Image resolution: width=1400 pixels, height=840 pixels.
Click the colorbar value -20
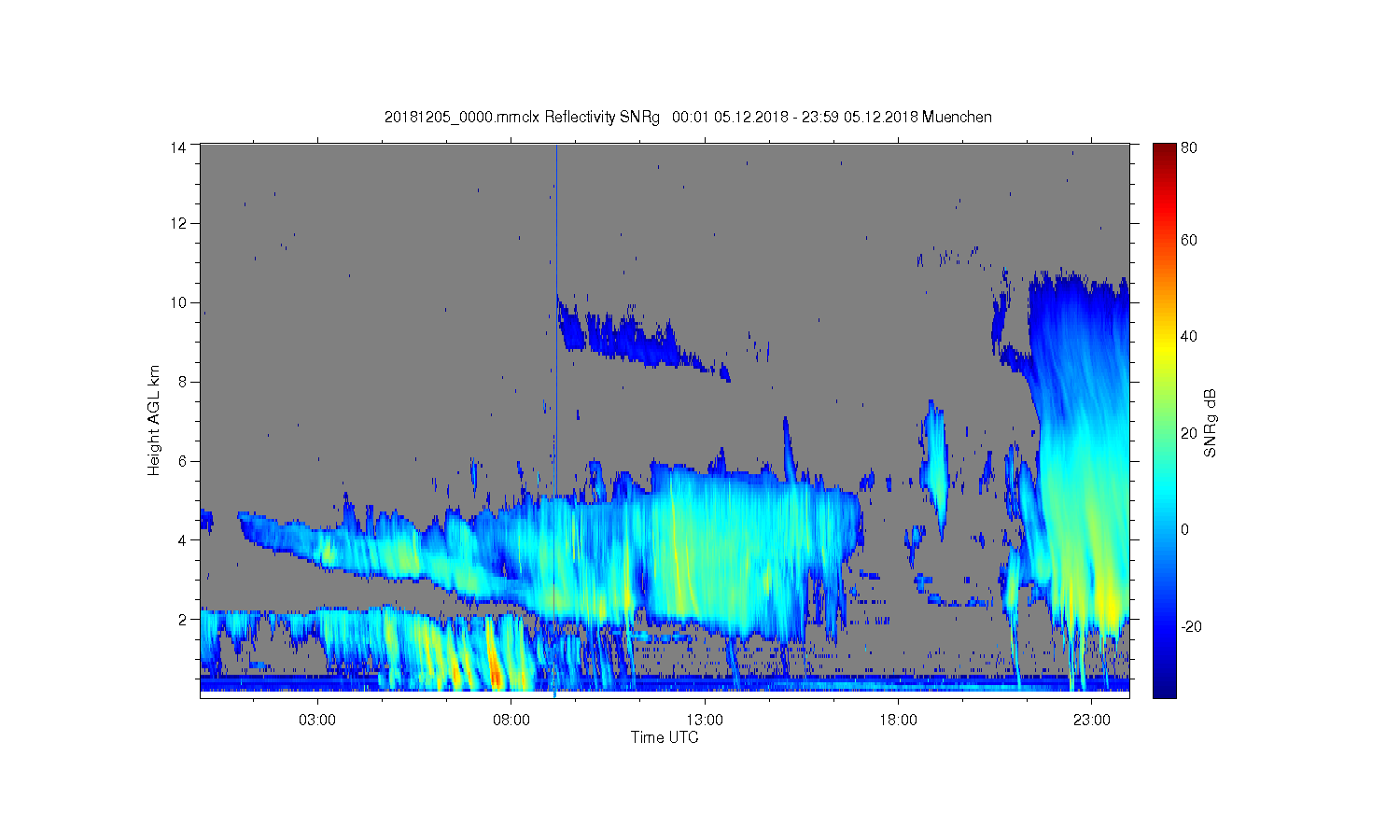(1191, 626)
